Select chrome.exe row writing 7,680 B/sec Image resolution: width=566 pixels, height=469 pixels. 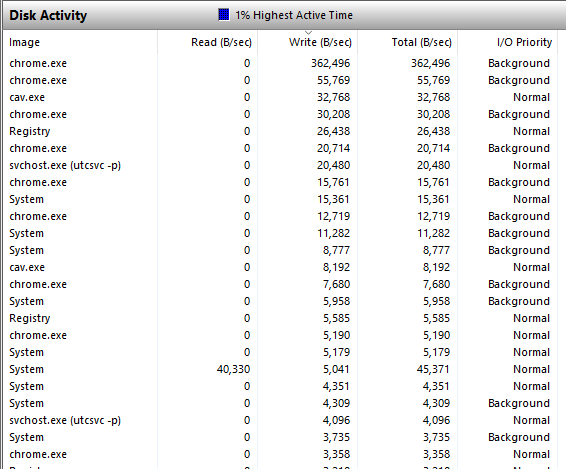pyautogui.click(x=280, y=284)
